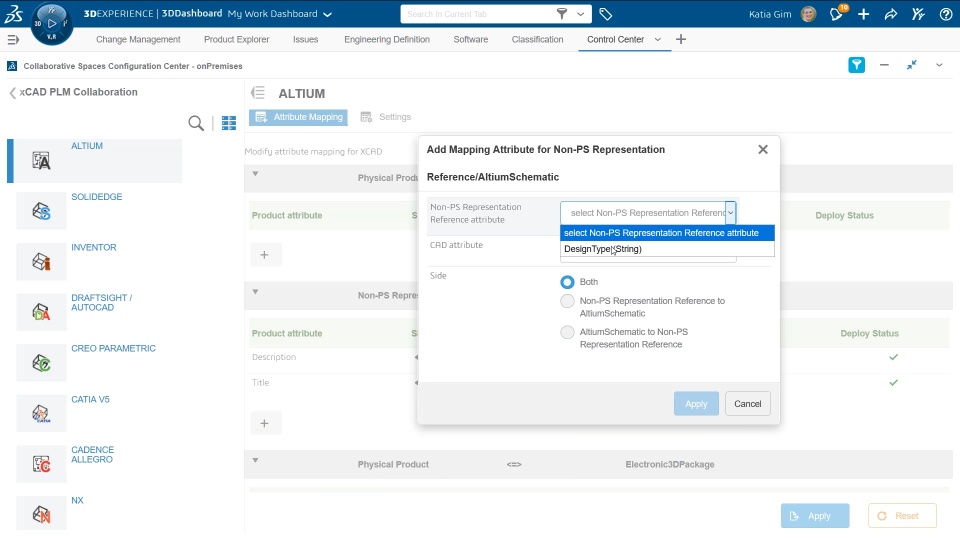The height and width of the screenshot is (540, 960).
Task: Select AltiumSchematic to Non-PS Representation Reference radio
Action: tap(568, 332)
